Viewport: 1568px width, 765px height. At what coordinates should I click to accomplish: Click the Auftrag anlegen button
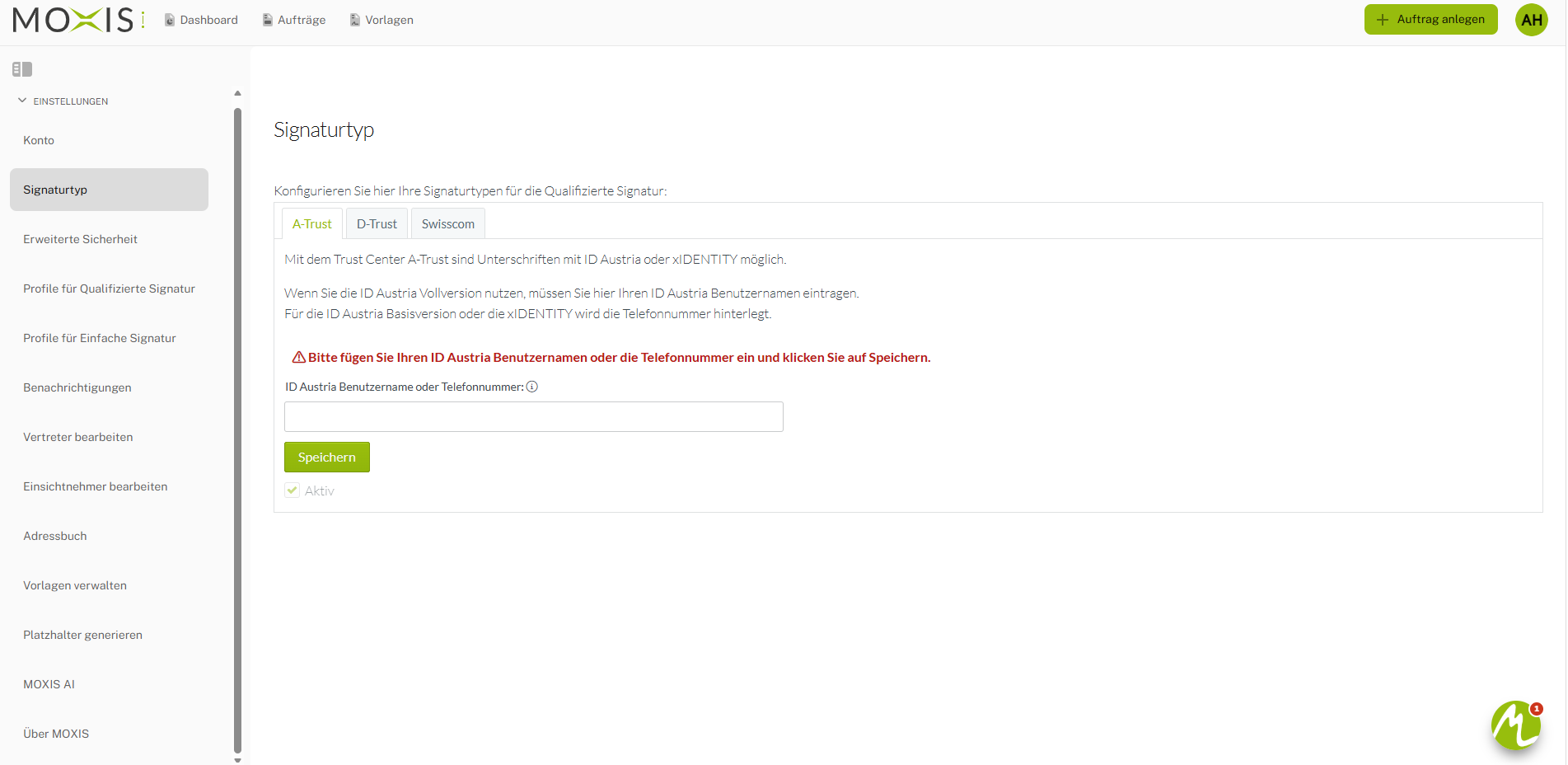pyautogui.click(x=1431, y=19)
